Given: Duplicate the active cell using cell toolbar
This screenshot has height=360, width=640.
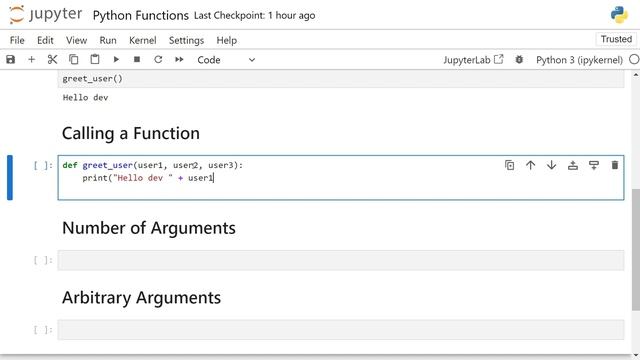Looking at the screenshot, I should click(x=509, y=165).
